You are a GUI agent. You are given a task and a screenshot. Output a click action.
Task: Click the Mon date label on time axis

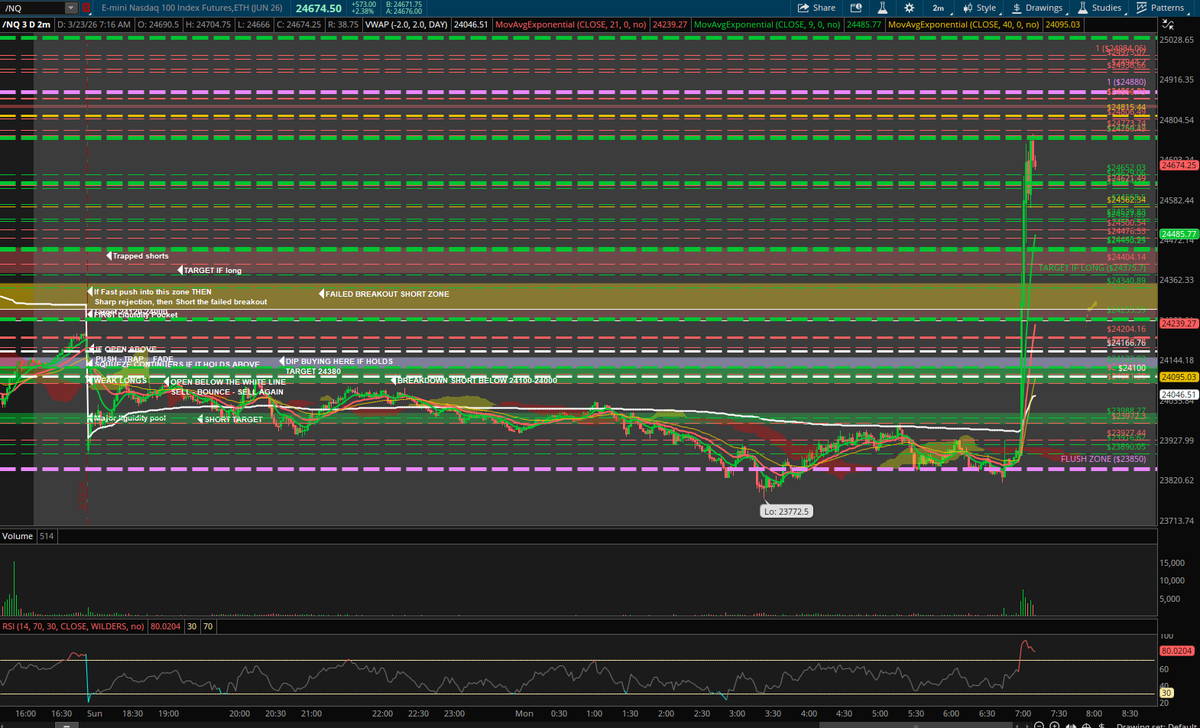522,715
